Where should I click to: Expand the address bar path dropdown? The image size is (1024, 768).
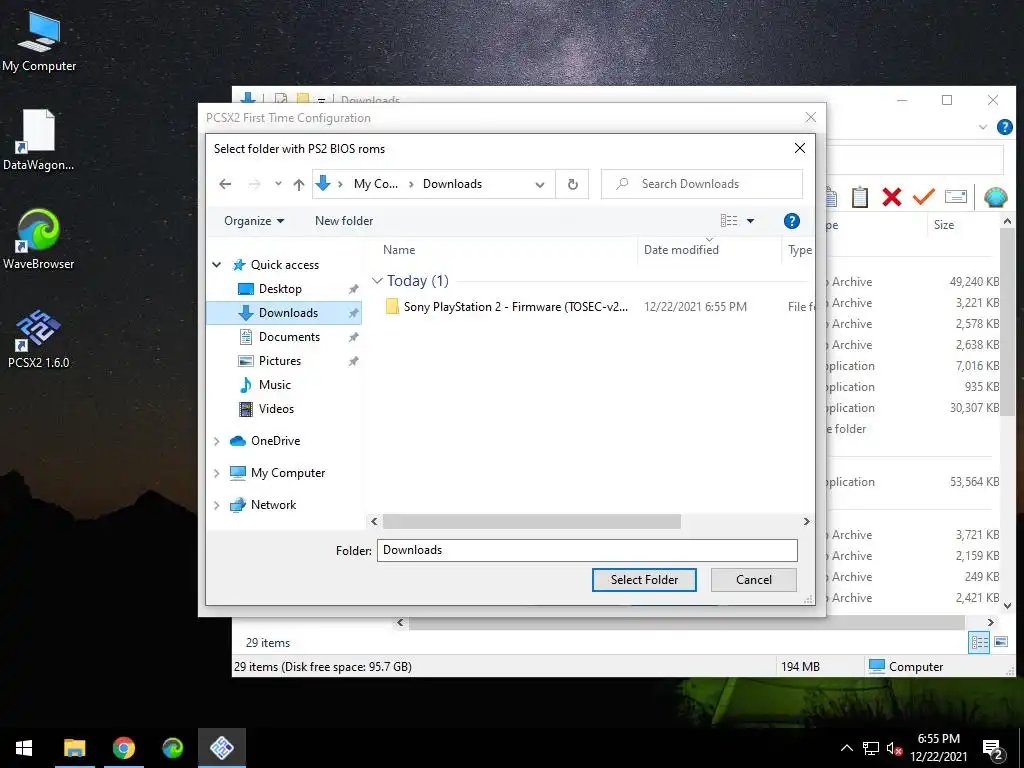540,184
